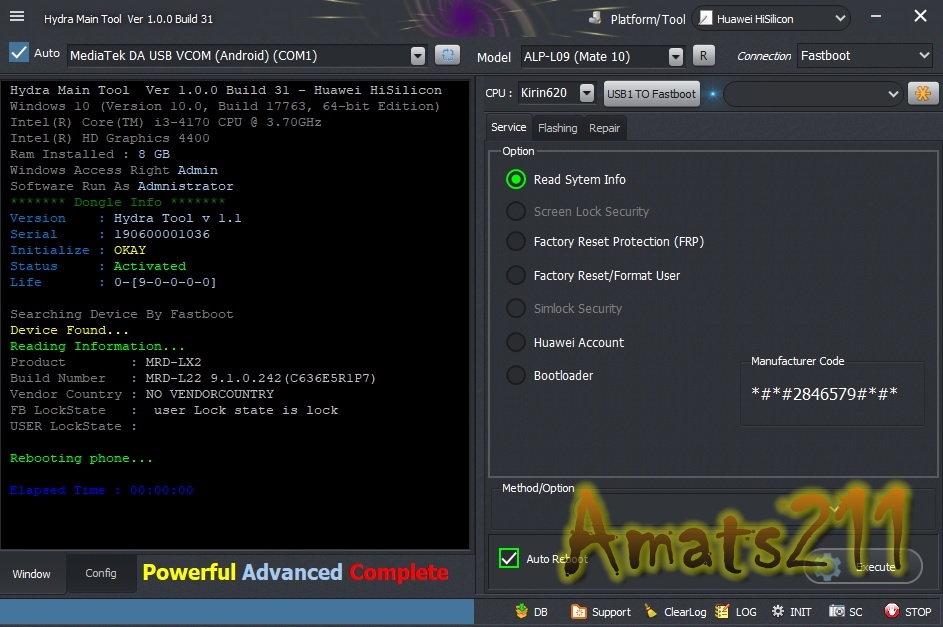Minimize the Hydra Main Tool window
Image resolution: width=943 pixels, height=627 pixels.
(876, 16)
